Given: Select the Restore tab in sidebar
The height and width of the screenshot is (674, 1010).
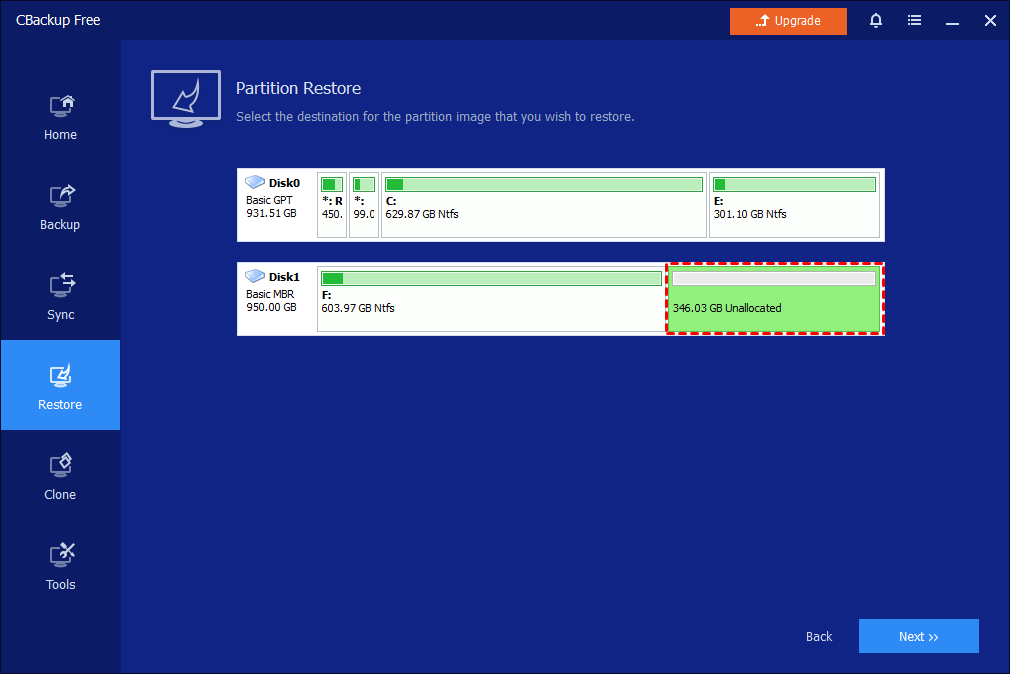Looking at the screenshot, I should [x=60, y=385].
